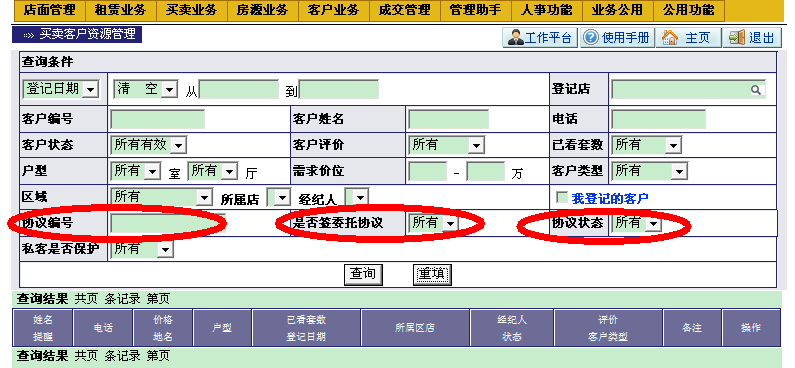Open the 公用功能 menu
Image resolution: width=795 pixels, height=368 pixels.
(x=688, y=10)
